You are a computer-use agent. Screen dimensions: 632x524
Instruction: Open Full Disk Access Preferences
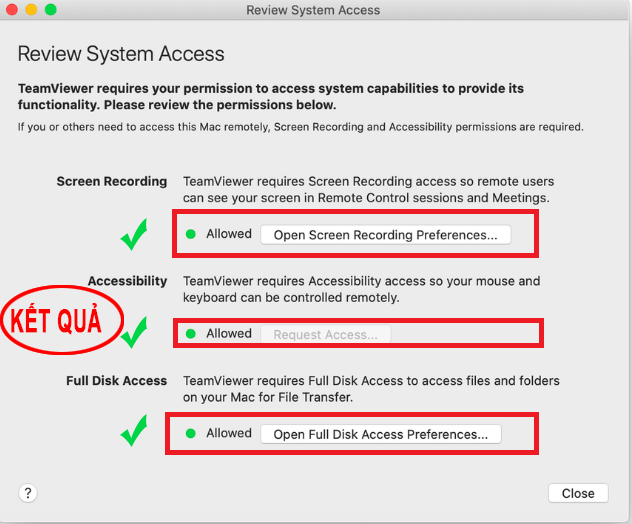pos(380,434)
